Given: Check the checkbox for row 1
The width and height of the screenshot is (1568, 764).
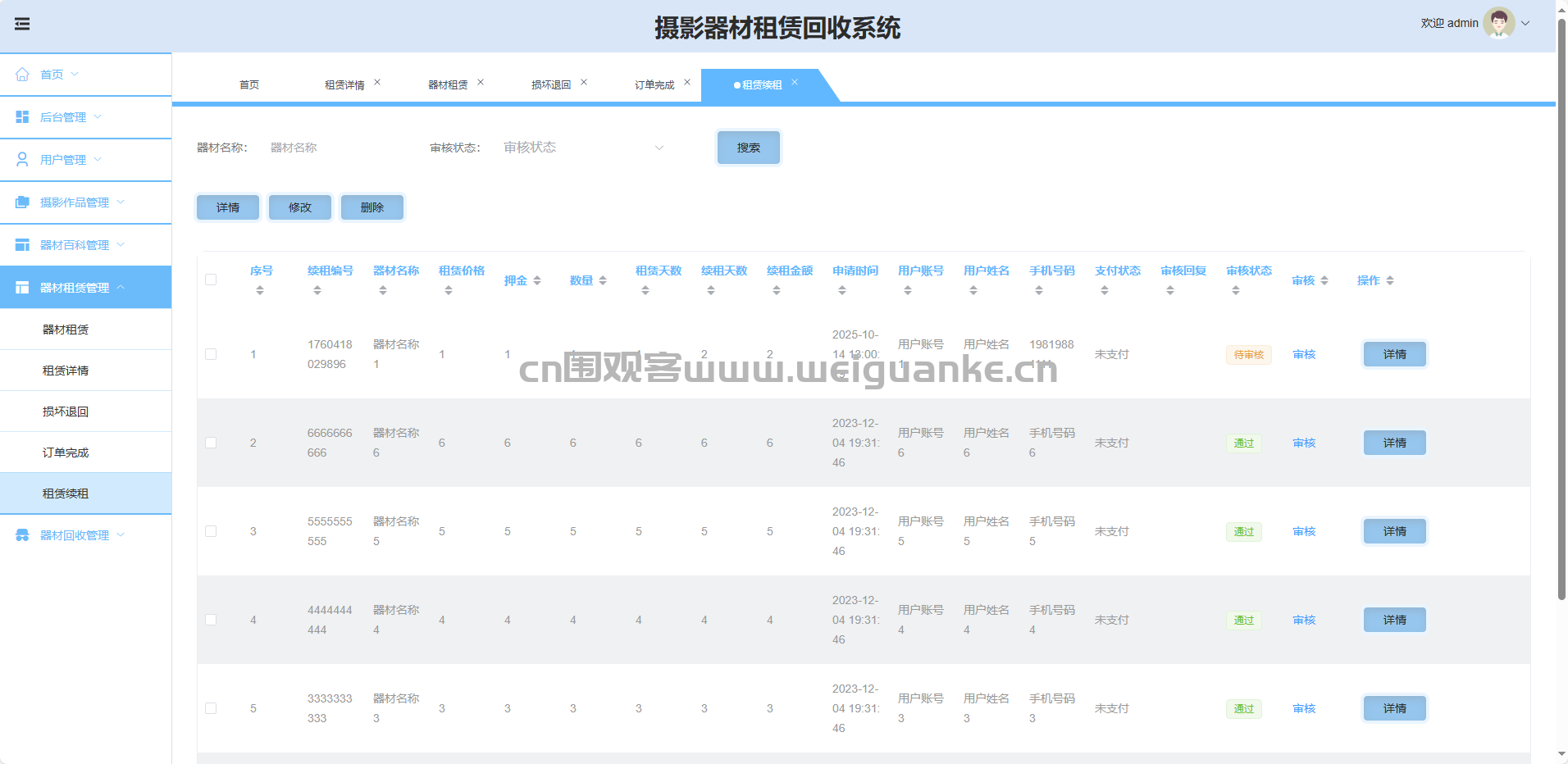Looking at the screenshot, I should 211,354.
